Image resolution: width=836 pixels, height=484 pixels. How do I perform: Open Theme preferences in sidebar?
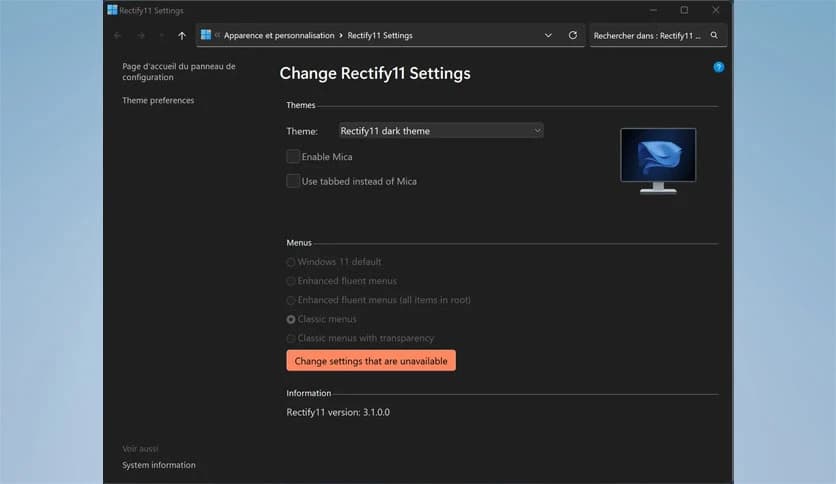tap(158, 101)
